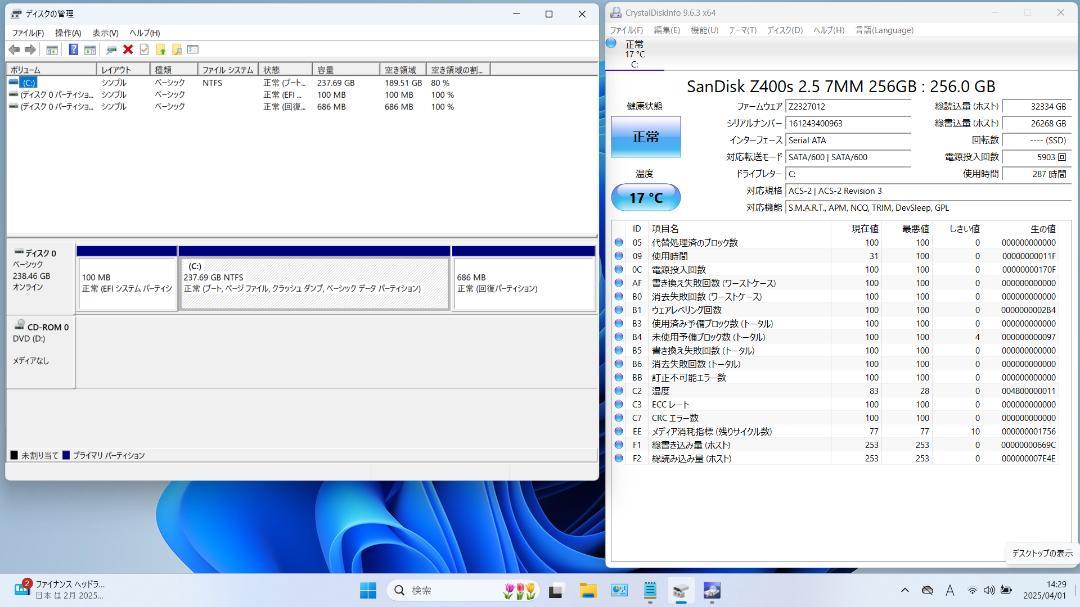
Task: Sort by 容量 column header in Disk Management
Action: click(x=346, y=70)
